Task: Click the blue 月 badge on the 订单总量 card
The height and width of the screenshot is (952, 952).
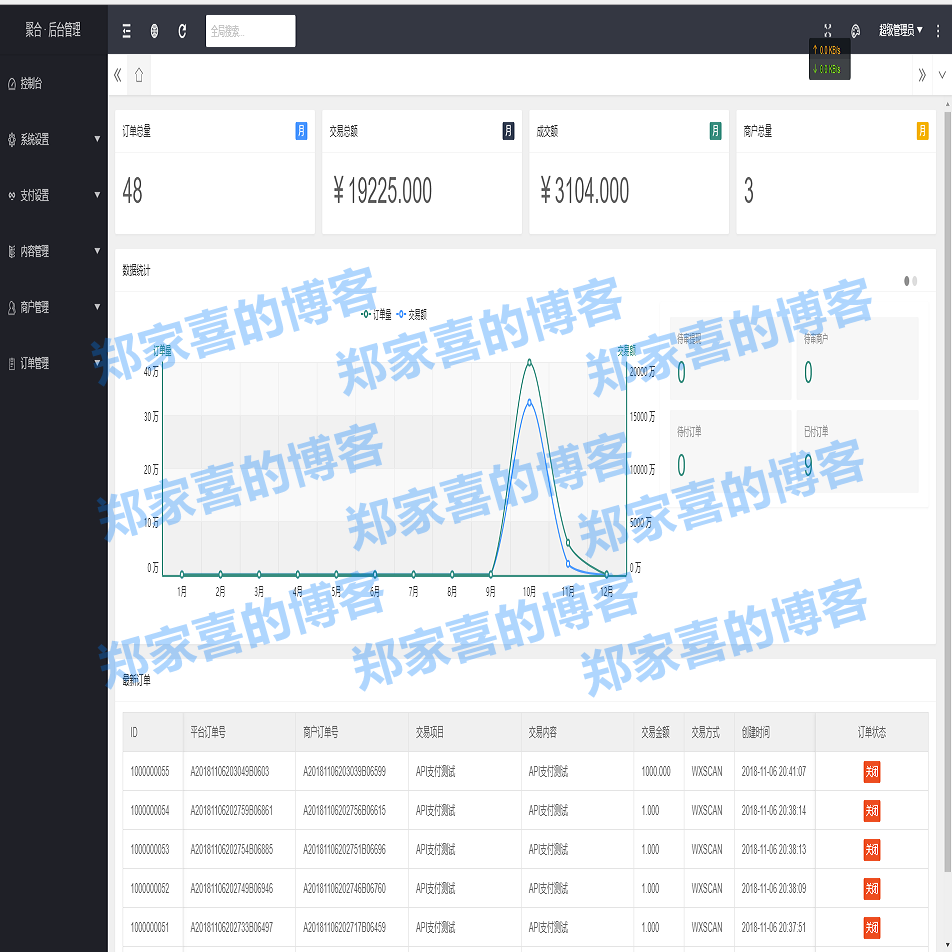Action: tap(299, 130)
